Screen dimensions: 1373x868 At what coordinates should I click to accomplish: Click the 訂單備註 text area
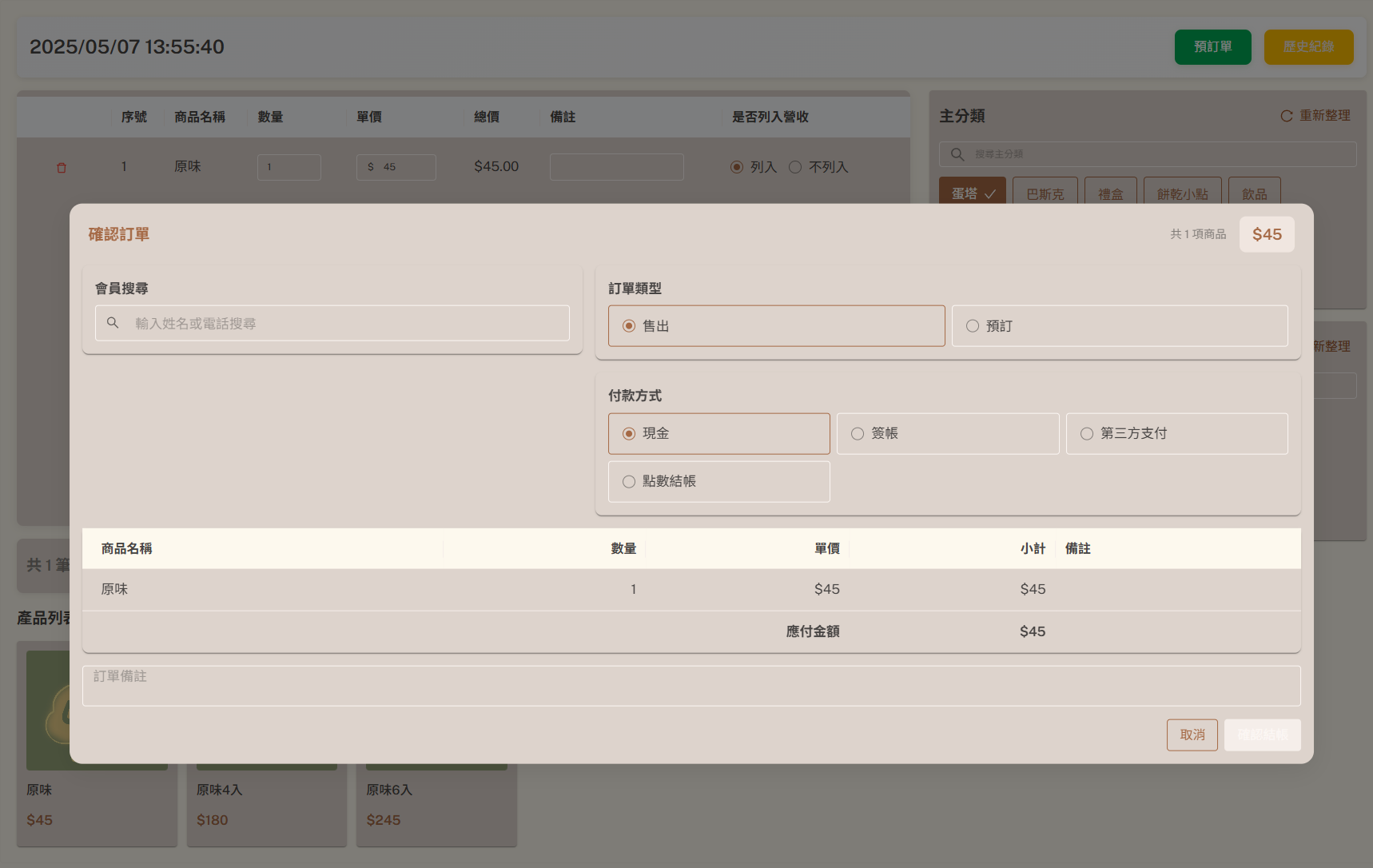[x=690, y=686]
